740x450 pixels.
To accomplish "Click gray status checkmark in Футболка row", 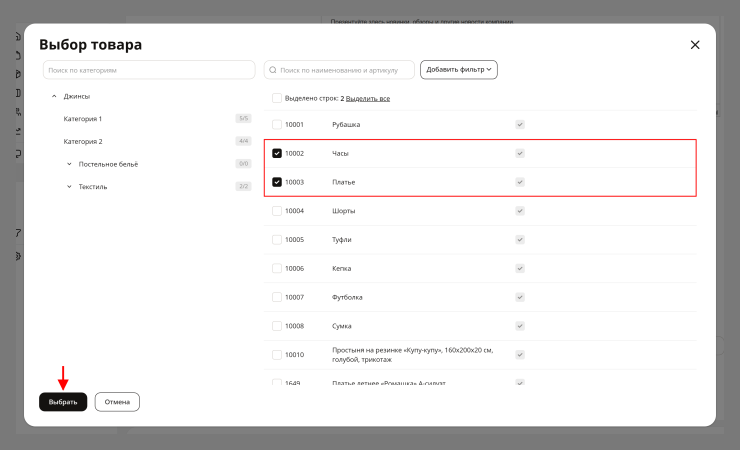I will [520, 297].
